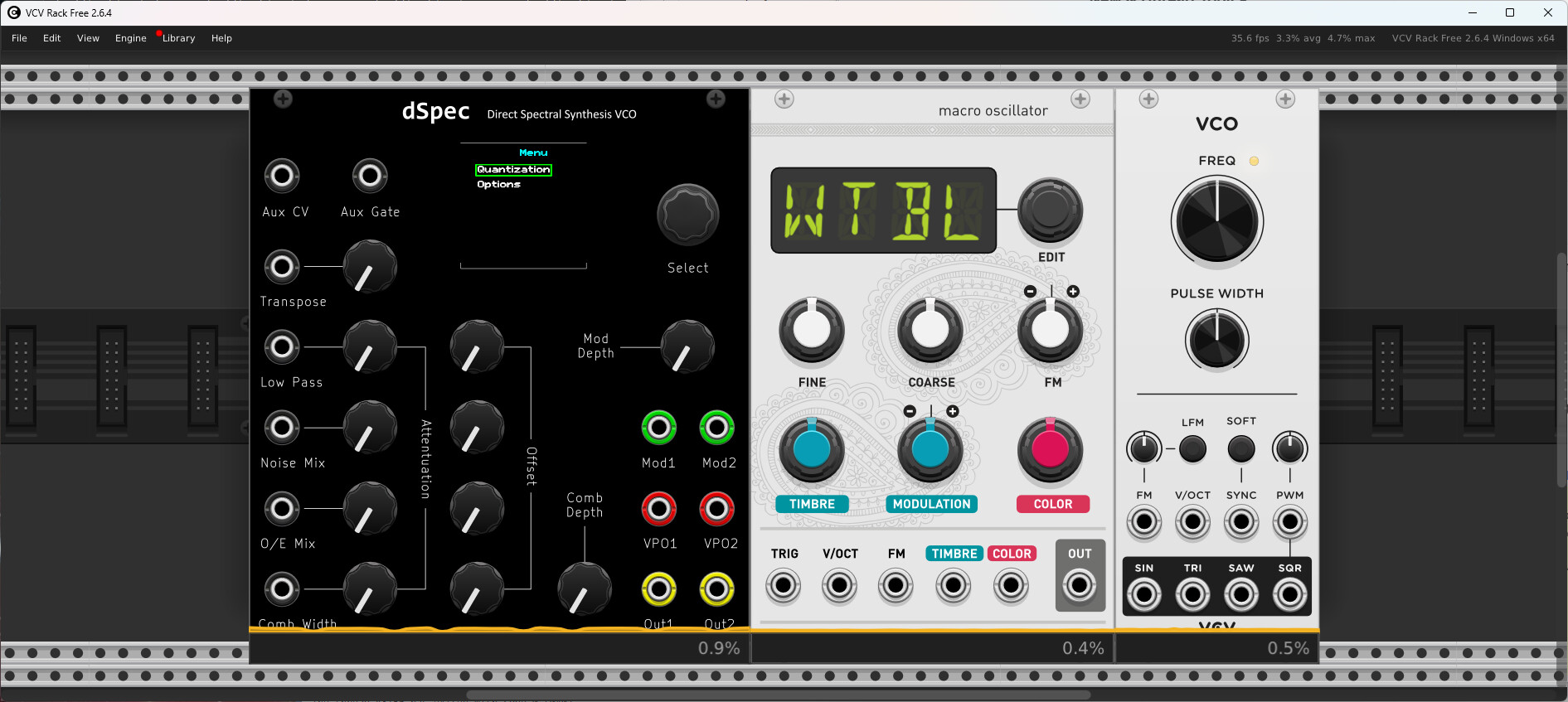This screenshot has height=702, width=1568.
Task: Click the 35.6 fps readout in menu bar
Action: (1250, 38)
